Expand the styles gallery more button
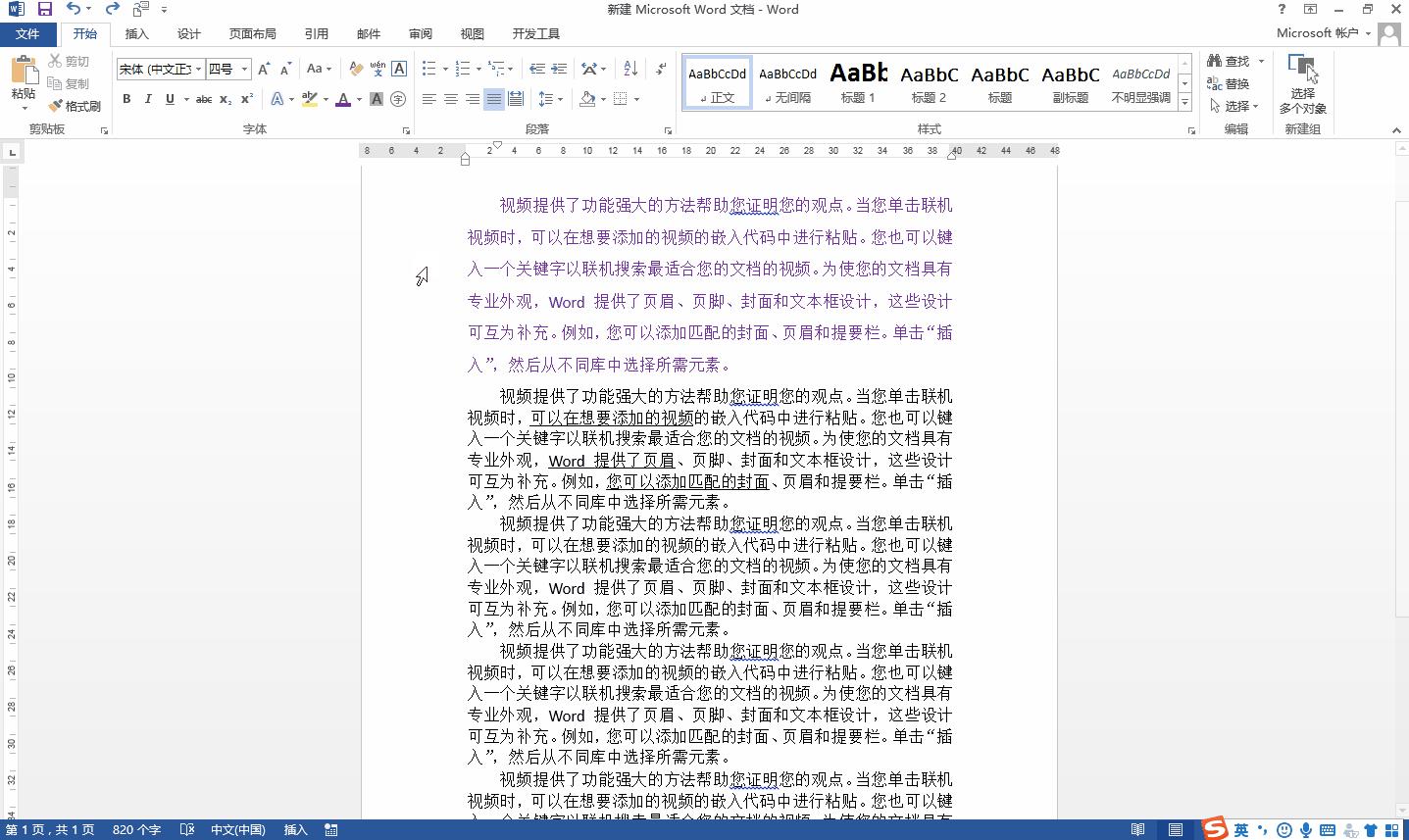Viewport: 1409px width, 840px height. coord(1184,101)
